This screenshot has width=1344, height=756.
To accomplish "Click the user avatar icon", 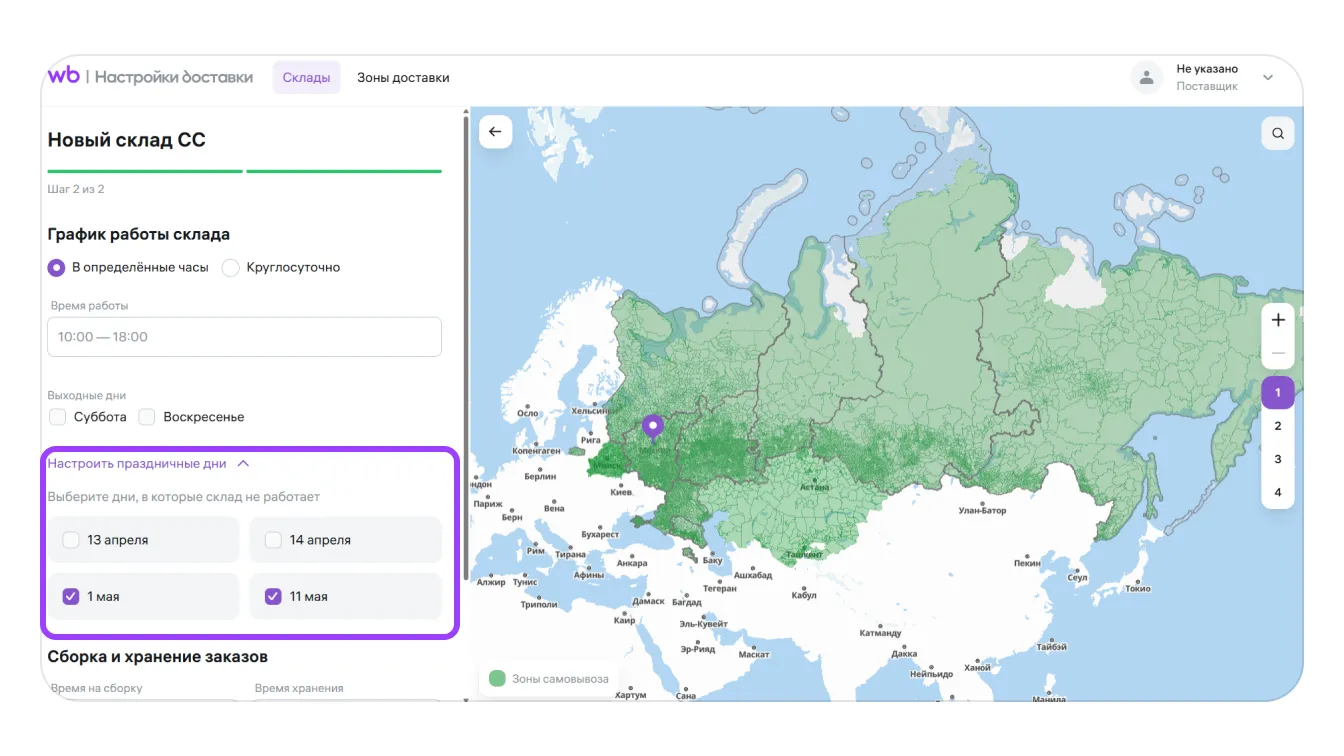I will click(x=1147, y=77).
